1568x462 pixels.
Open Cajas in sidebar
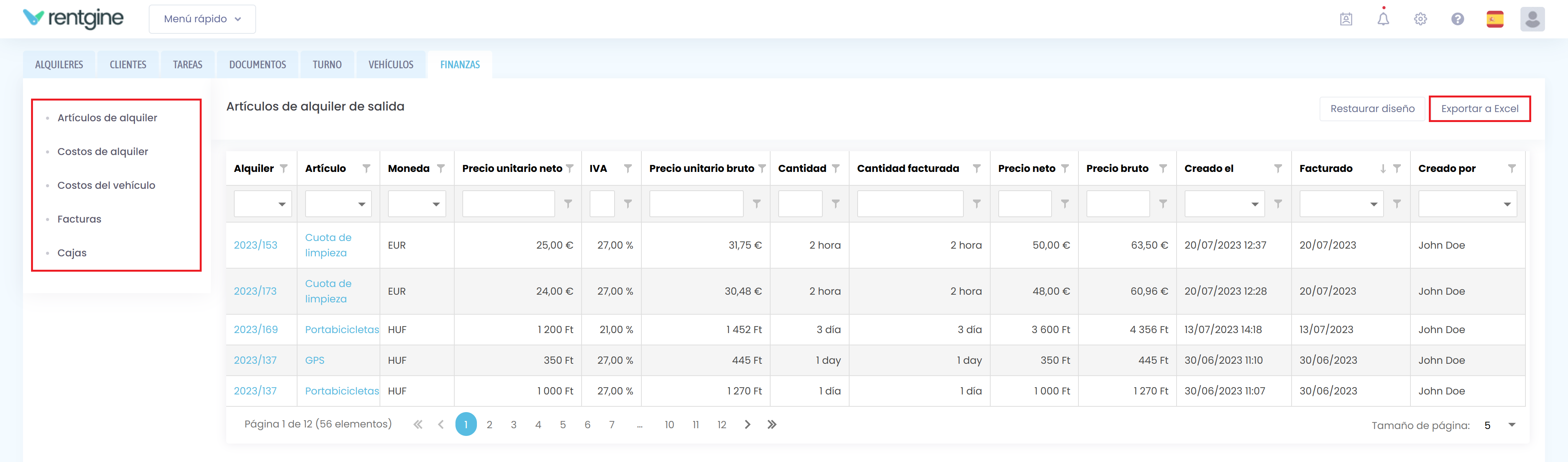72,253
